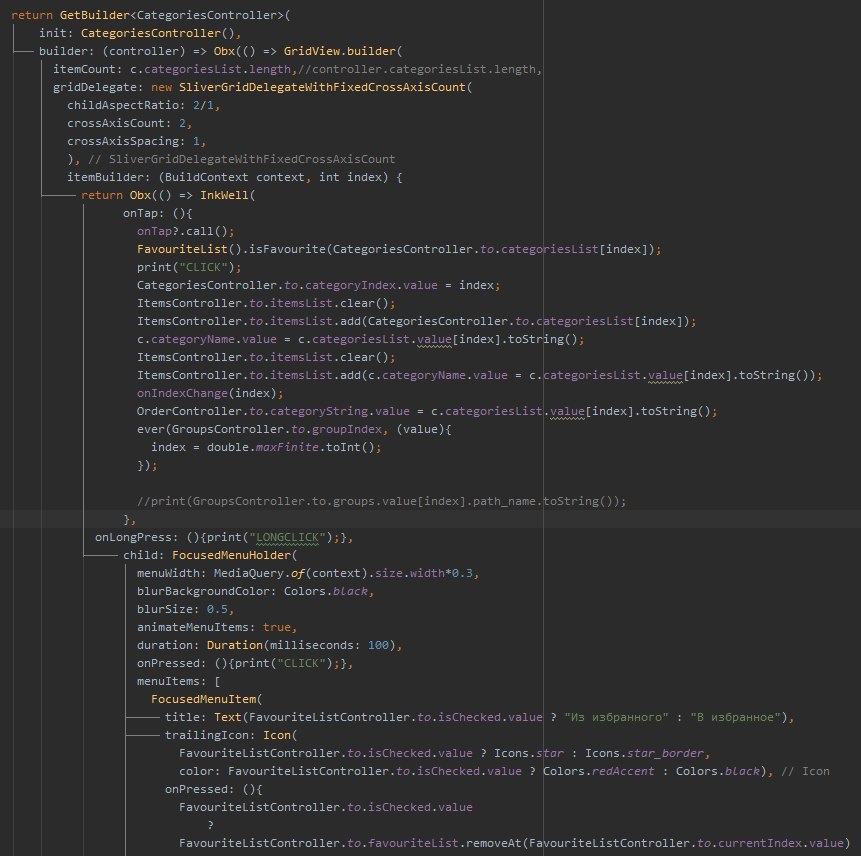Click the commented-out '//print(GroupsController' line
This screenshot has width=861, height=856.
point(382,501)
